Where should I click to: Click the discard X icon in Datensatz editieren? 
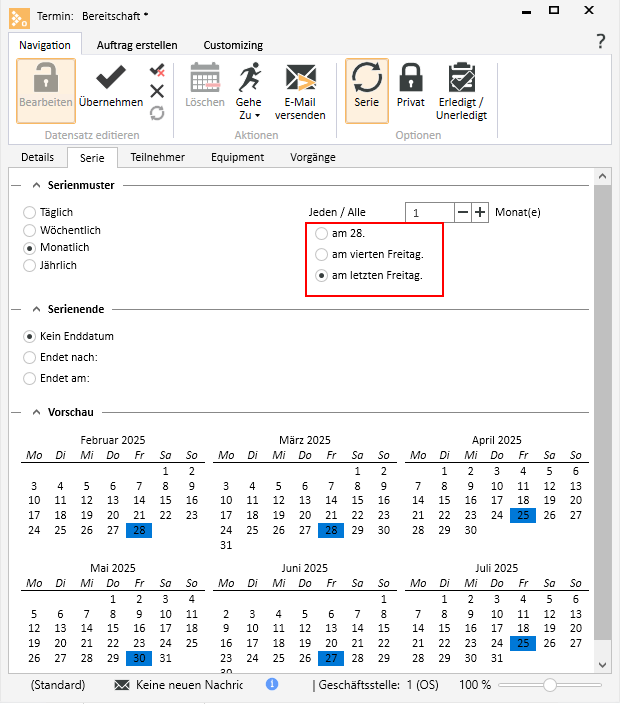click(157, 91)
